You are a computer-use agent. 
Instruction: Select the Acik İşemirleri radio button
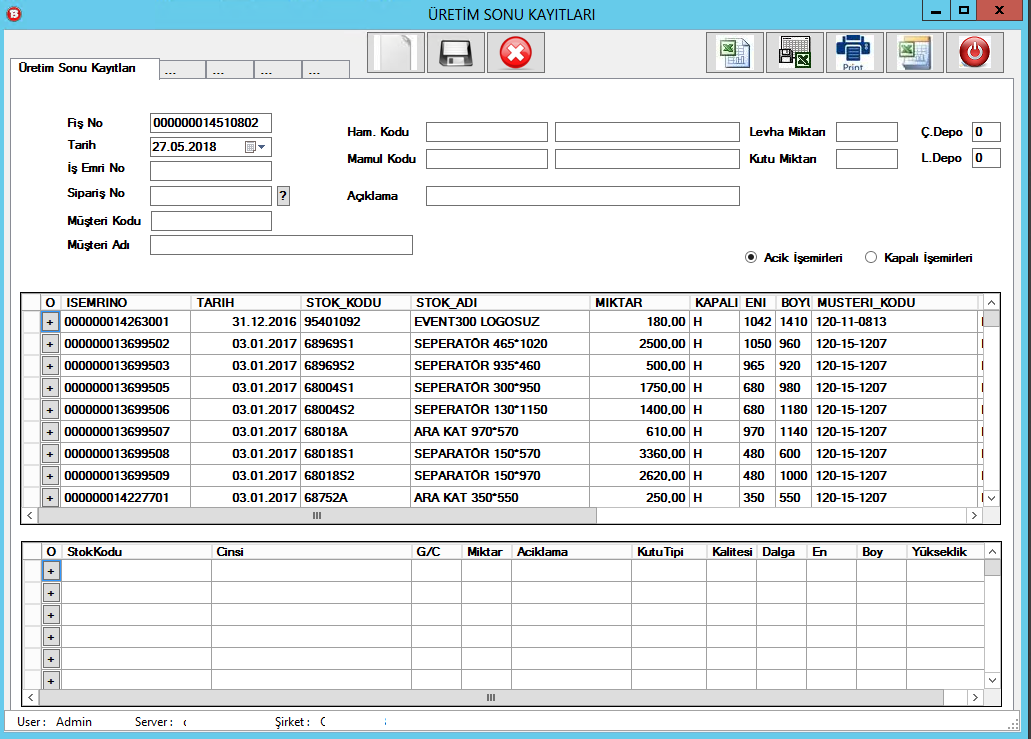point(751,257)
